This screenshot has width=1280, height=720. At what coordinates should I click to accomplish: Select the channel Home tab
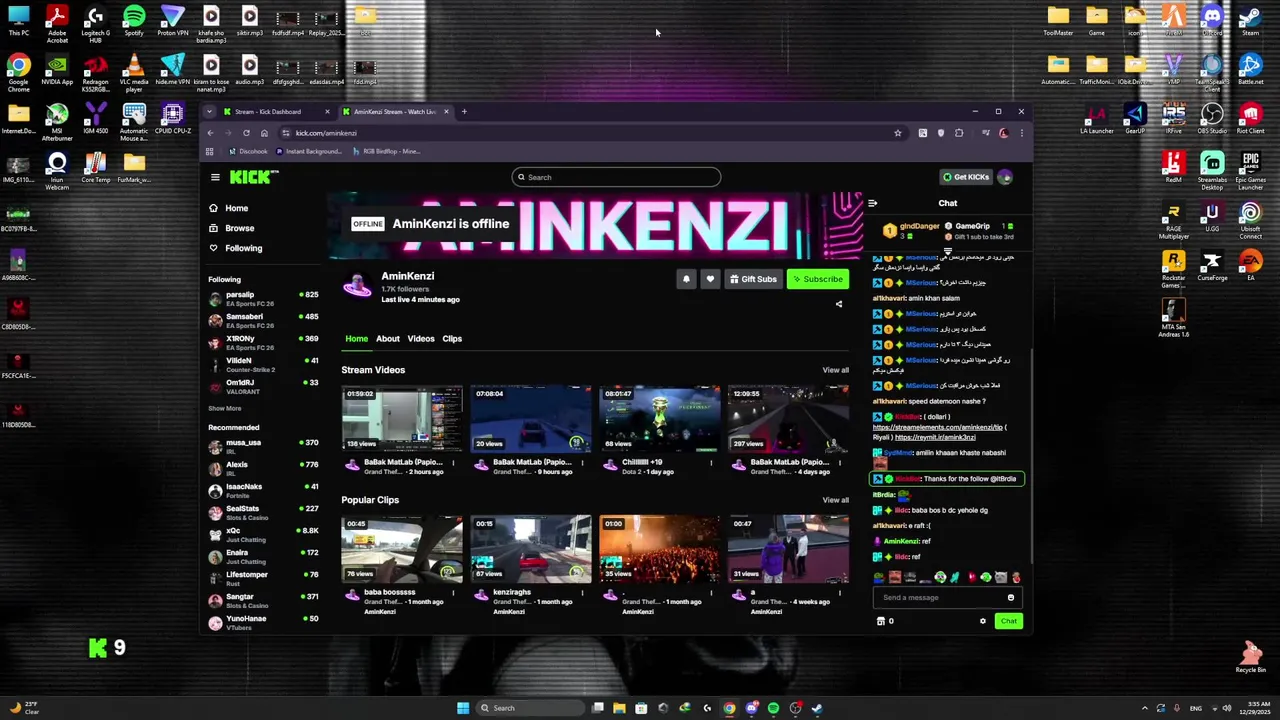tap(356, 339)
